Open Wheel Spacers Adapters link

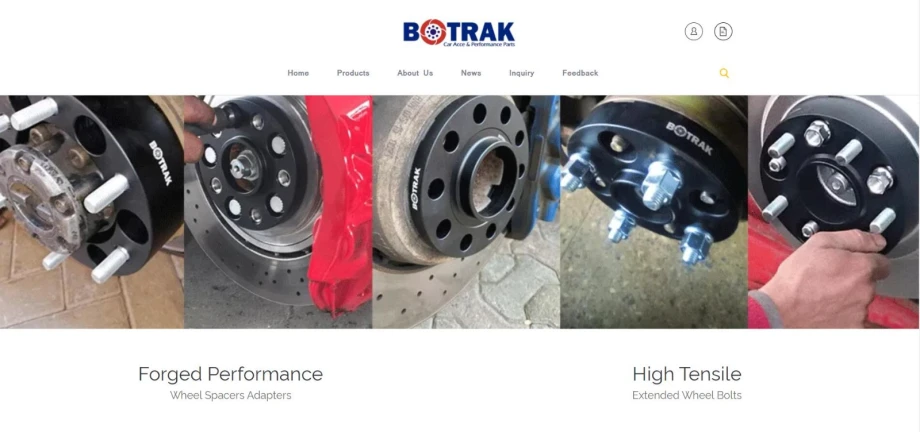231,395
